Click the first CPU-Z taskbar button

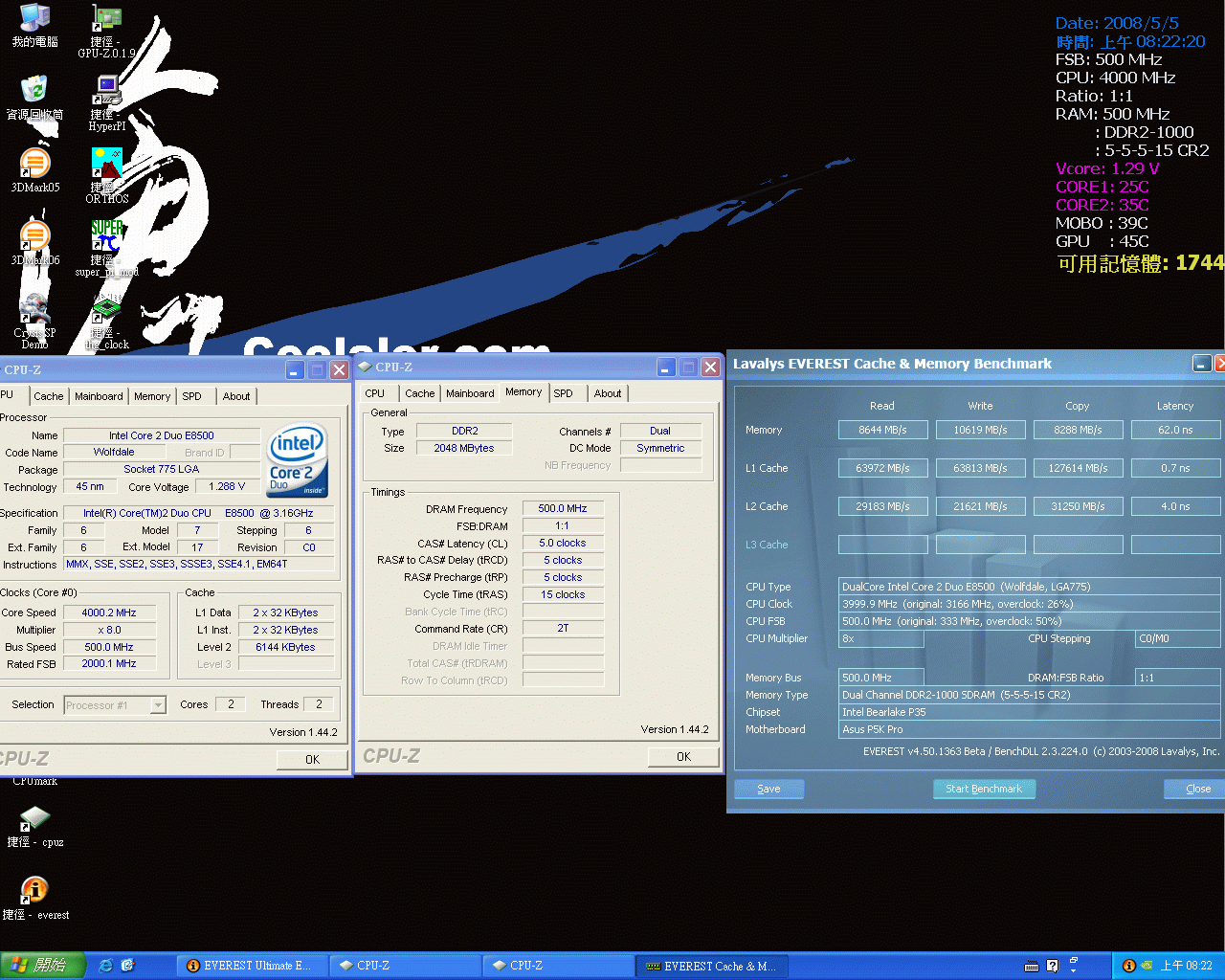coord(405,966)
